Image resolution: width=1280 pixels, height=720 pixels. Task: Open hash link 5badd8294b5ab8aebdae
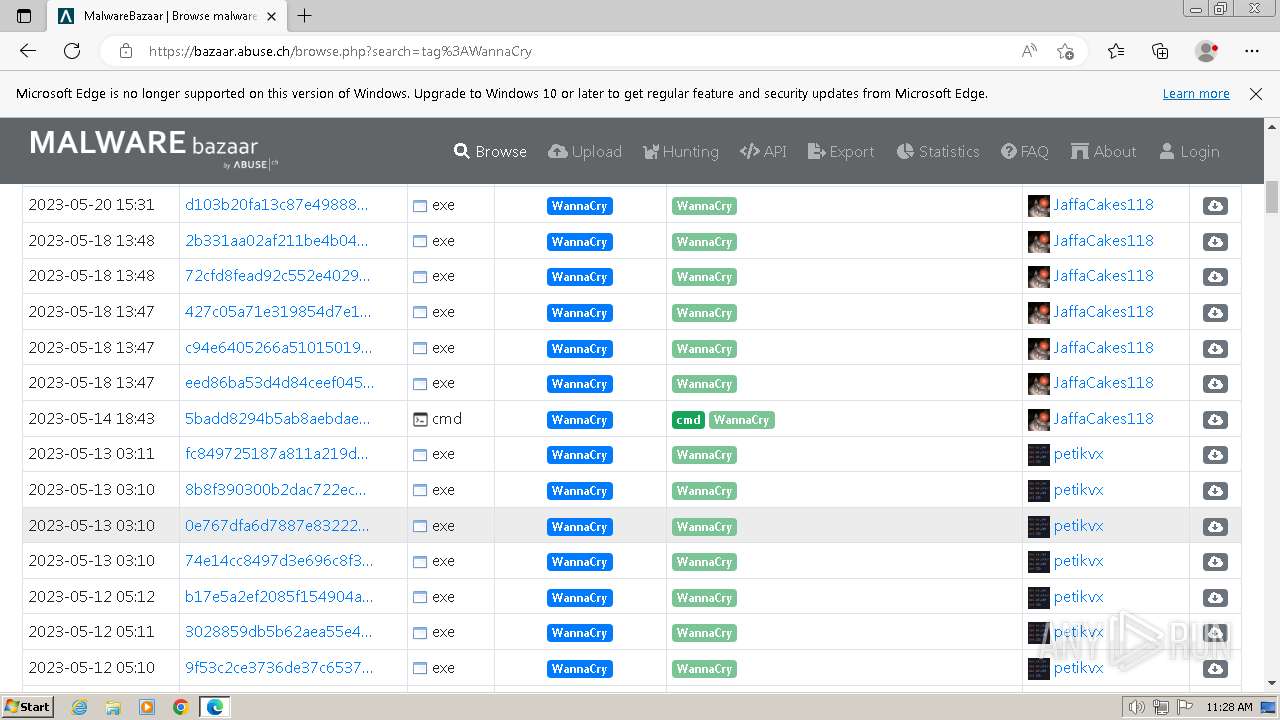[277, 419]
